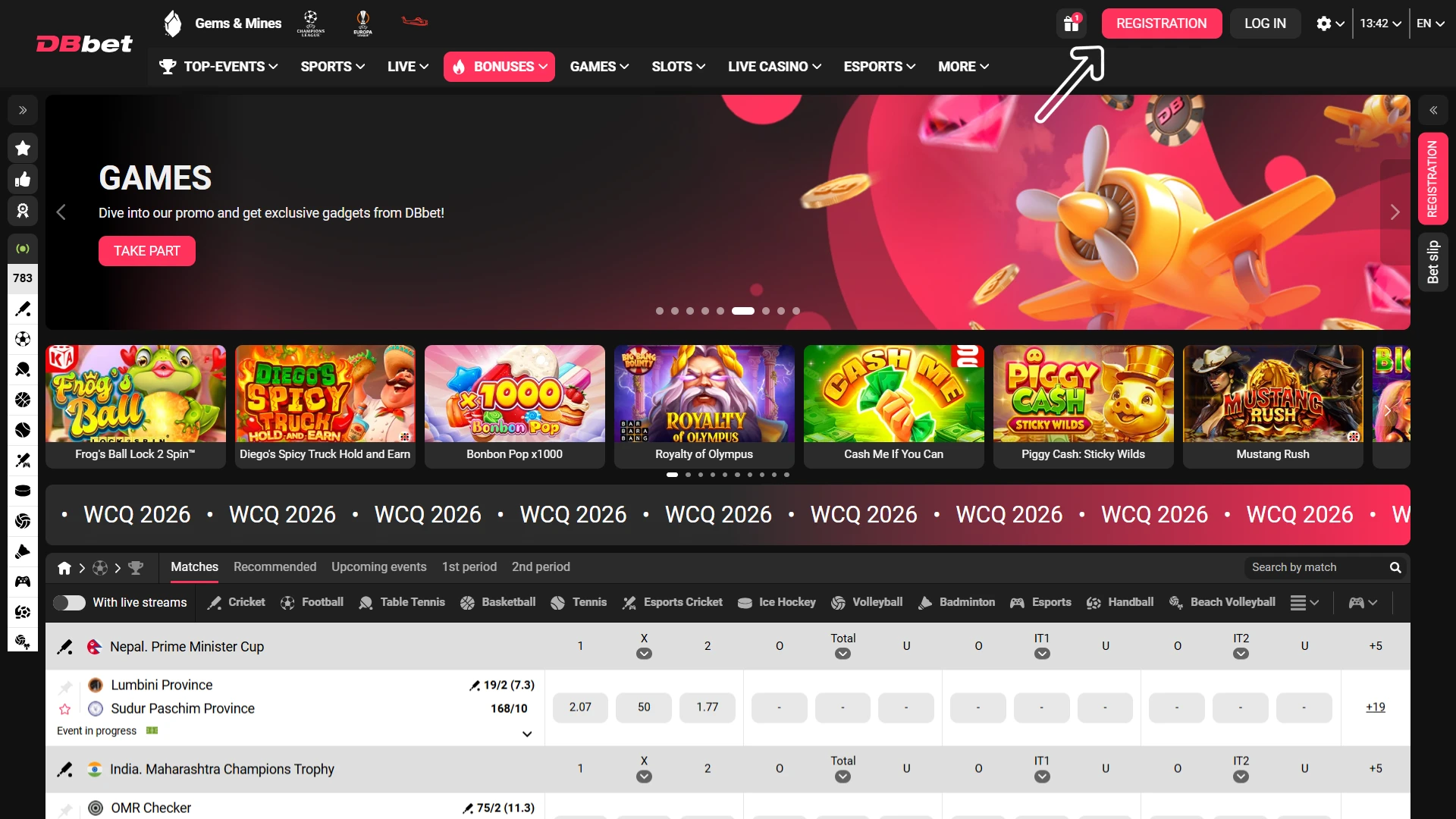Go to home icon in breadcrumb

point(64,568)
